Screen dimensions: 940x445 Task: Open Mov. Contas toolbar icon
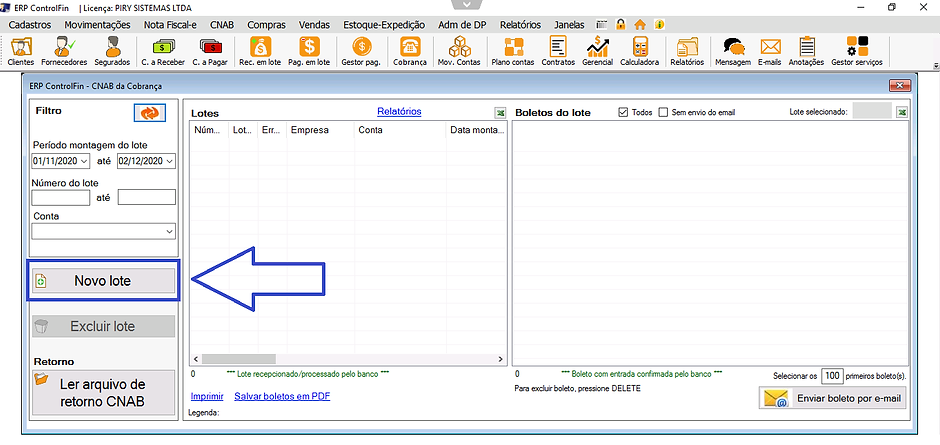pos(459,51)
